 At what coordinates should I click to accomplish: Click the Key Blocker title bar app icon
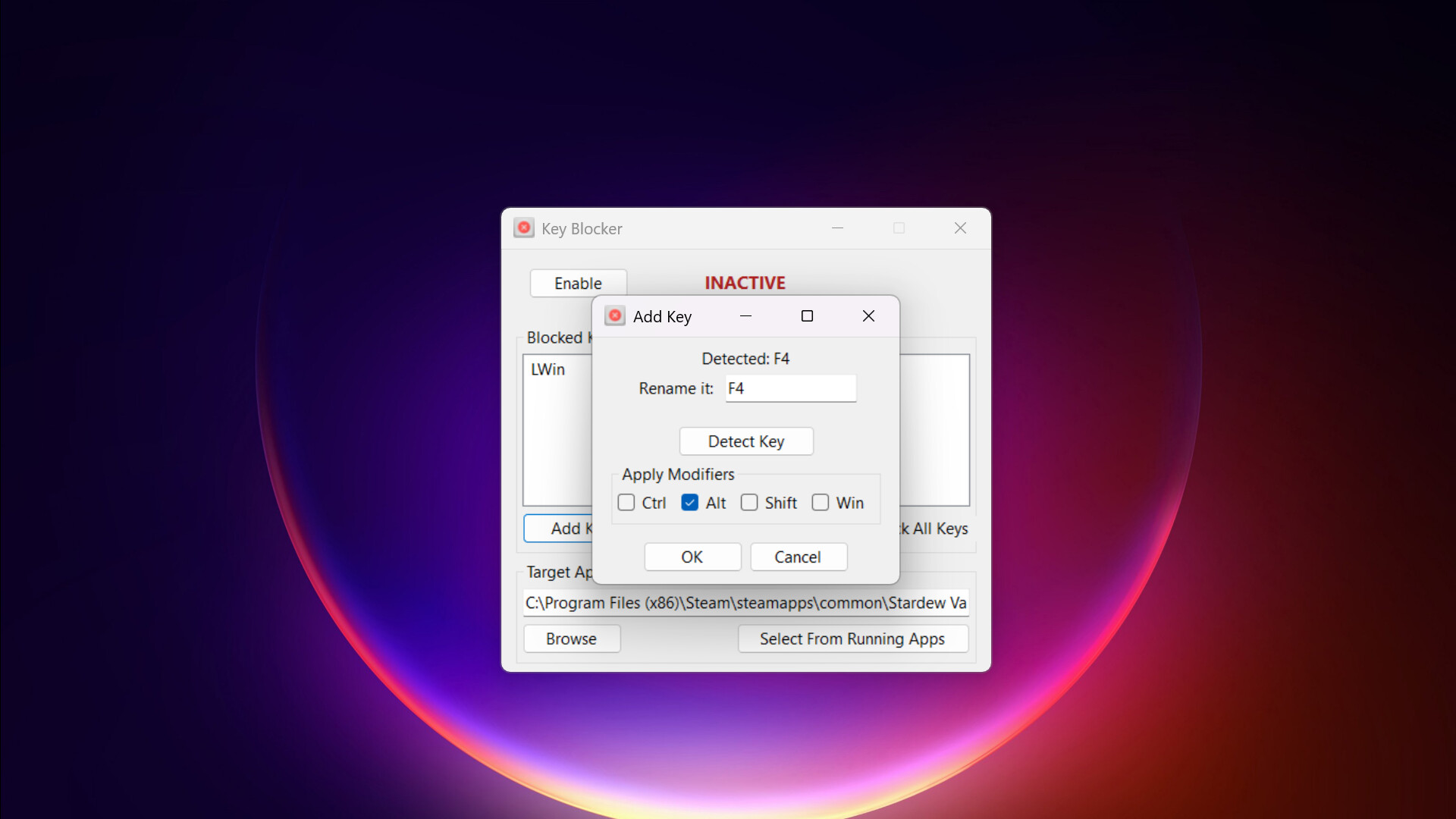pos(524,227)
